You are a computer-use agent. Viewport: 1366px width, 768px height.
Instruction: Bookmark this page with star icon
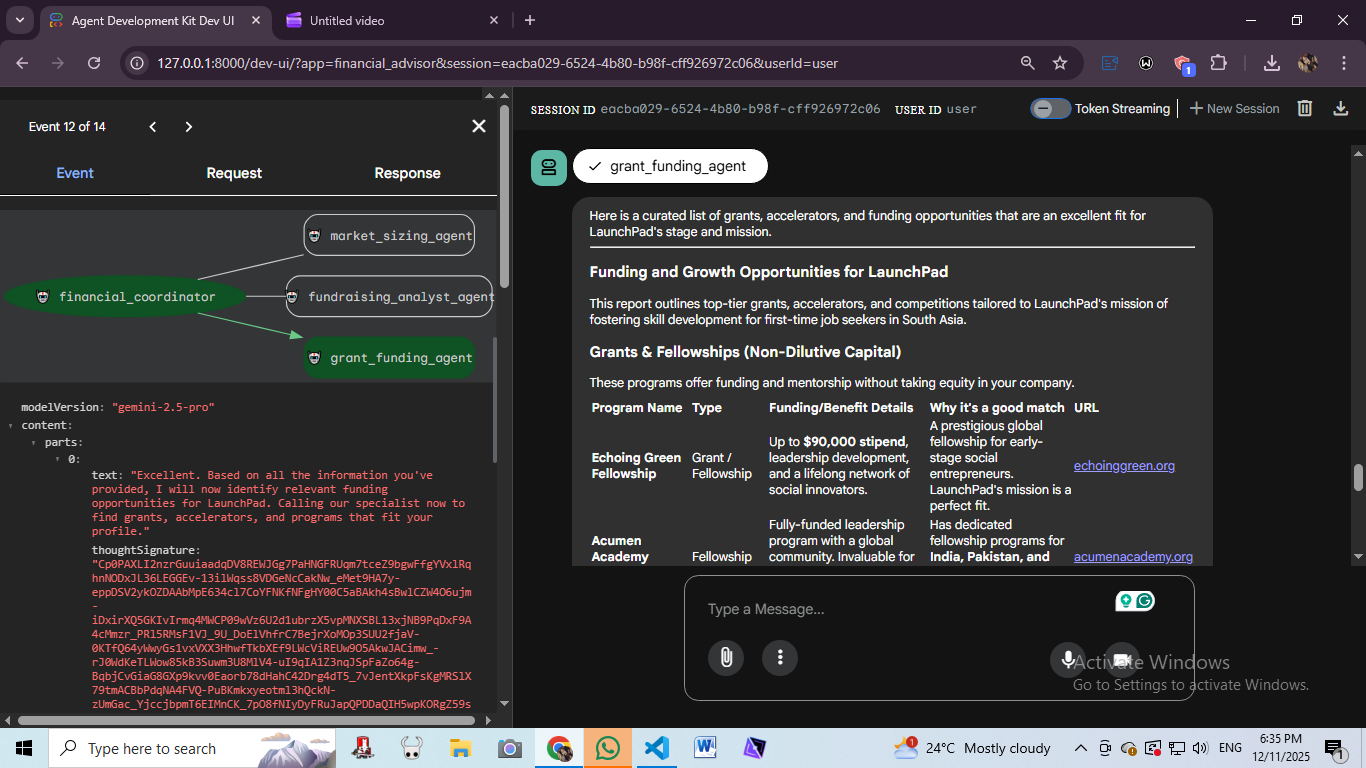point(1060,63)
